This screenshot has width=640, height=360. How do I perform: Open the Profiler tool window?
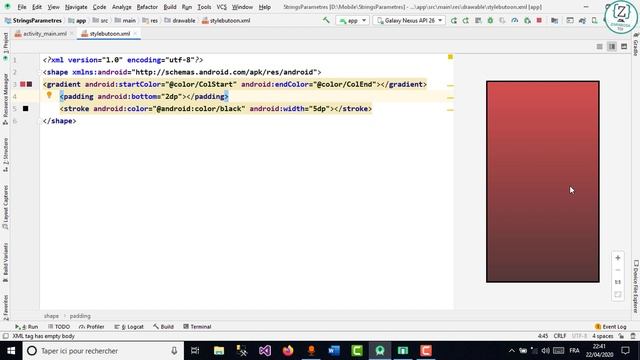pyautogui.click(x=91, y=327)
